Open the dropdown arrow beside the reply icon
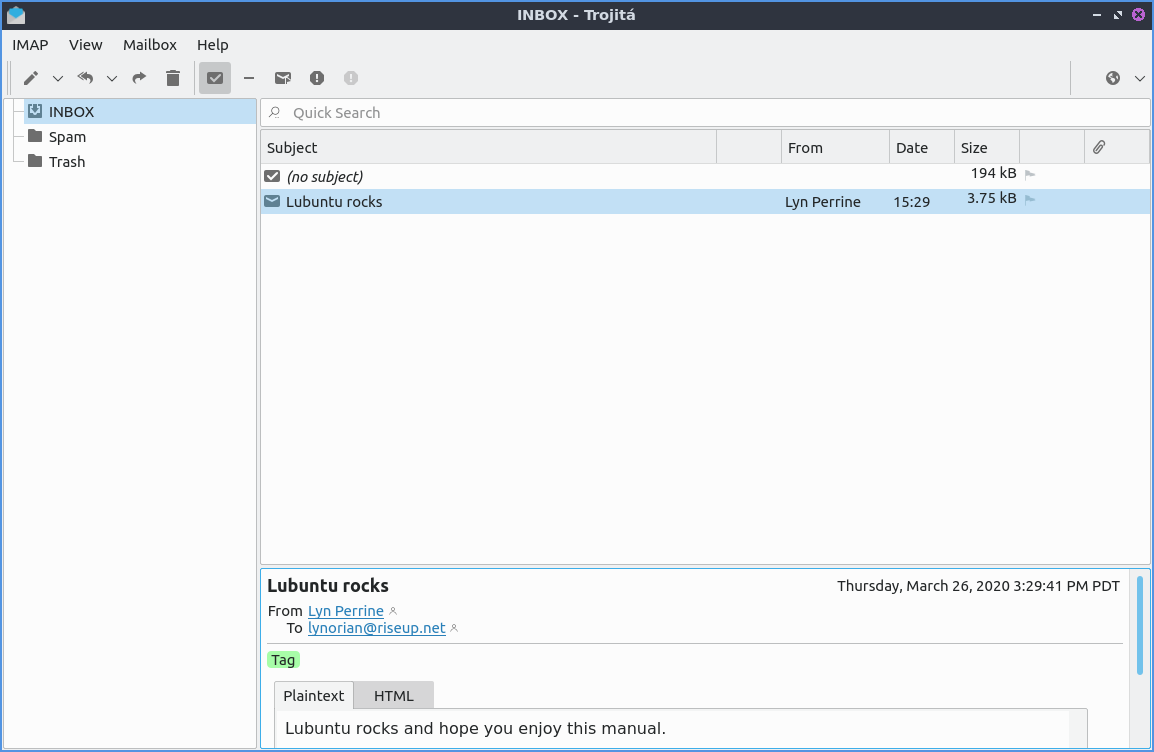 [x=112, y=78]
